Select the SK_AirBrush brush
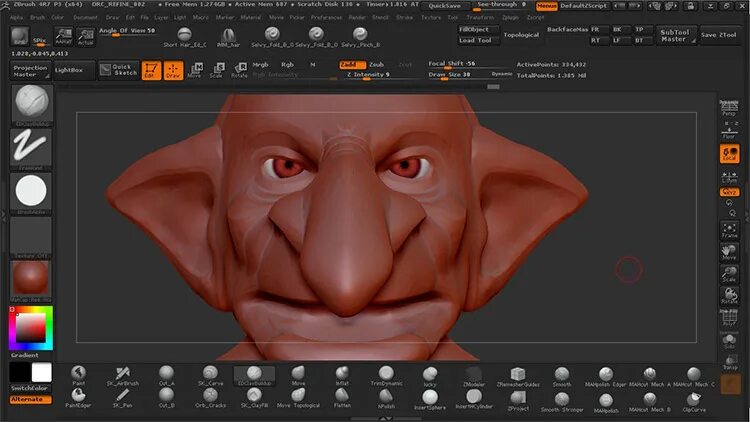The image size is (750, 422). point(122,376)
